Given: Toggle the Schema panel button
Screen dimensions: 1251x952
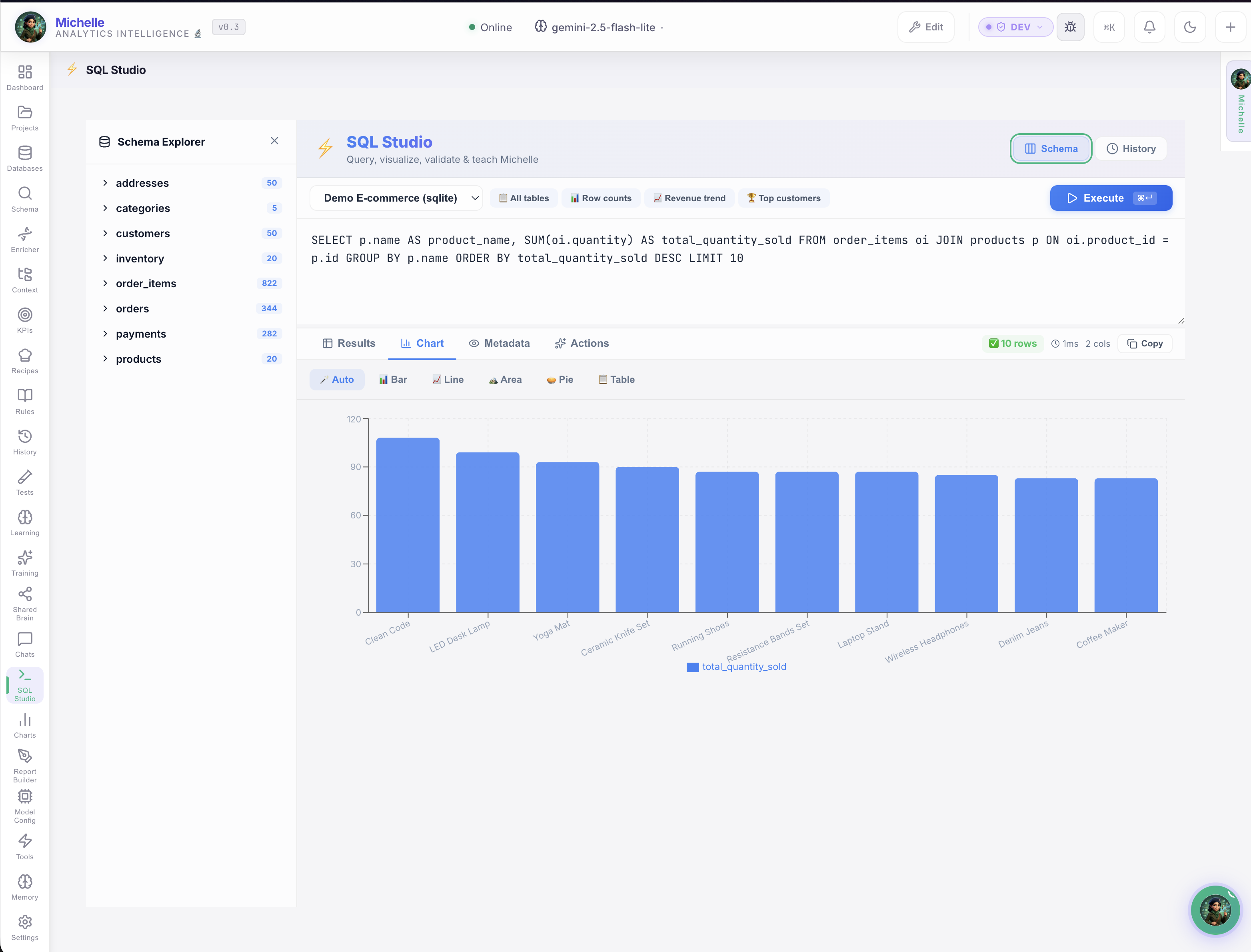Looking at the screenshot, I should click(1051, 148).
